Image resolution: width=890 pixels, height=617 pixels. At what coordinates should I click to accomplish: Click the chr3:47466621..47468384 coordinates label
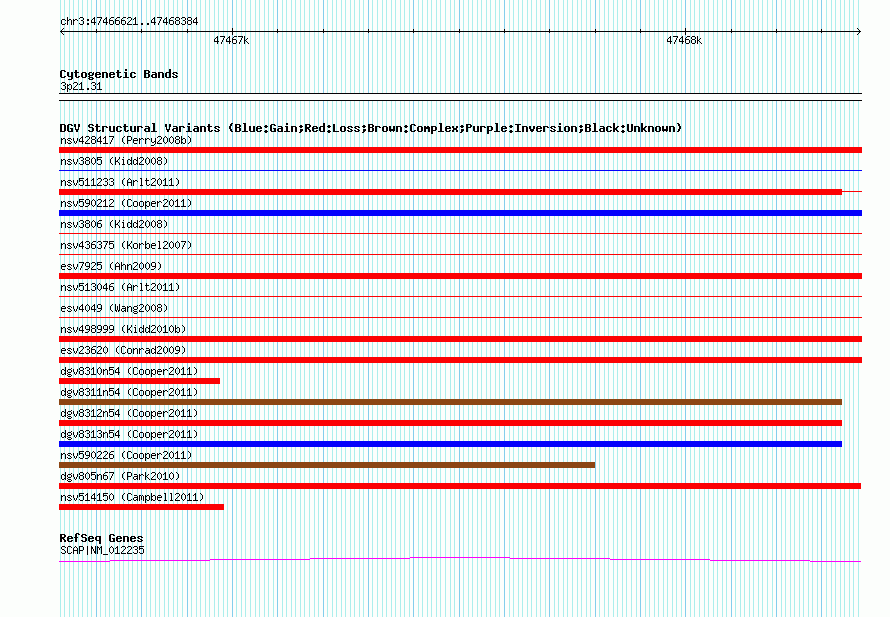(x=129, y=22)
